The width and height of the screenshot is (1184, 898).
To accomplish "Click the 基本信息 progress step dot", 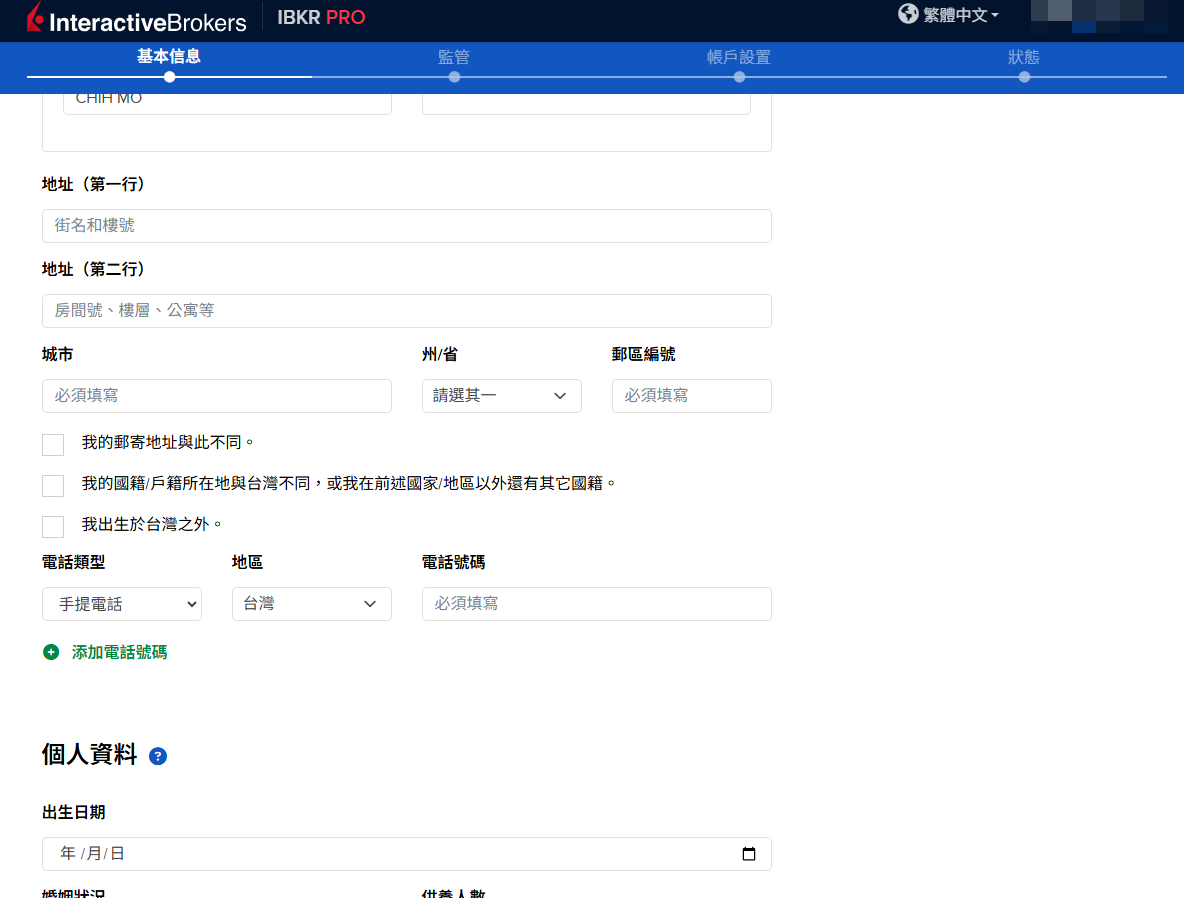I will point(169,77).
